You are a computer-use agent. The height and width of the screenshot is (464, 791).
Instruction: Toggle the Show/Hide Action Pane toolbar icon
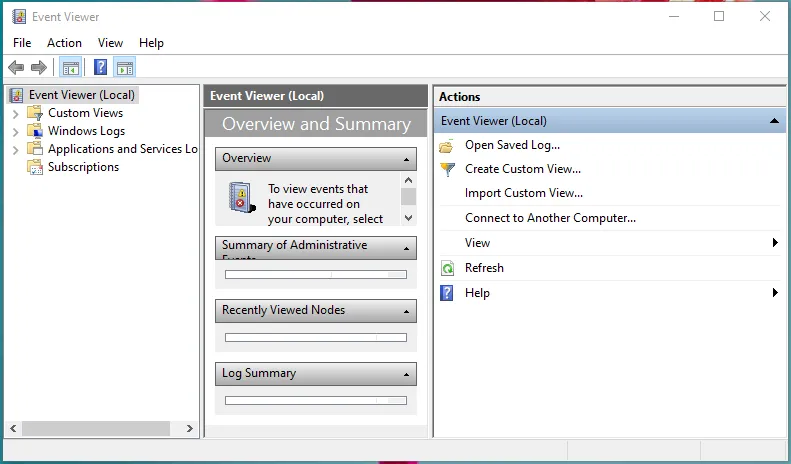[x=125, y=67]
